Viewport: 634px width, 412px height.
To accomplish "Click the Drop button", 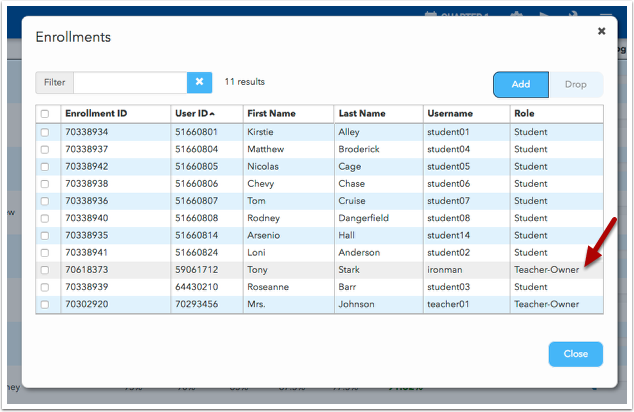I will 576,85.
